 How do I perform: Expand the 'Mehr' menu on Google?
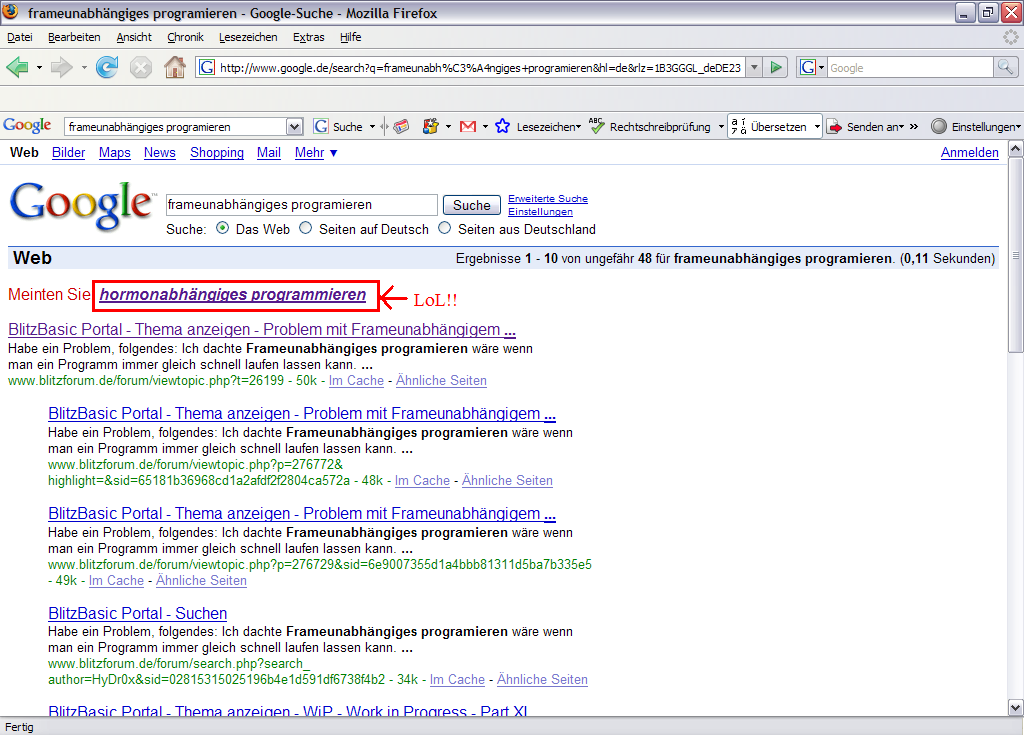tap(316, 153)
